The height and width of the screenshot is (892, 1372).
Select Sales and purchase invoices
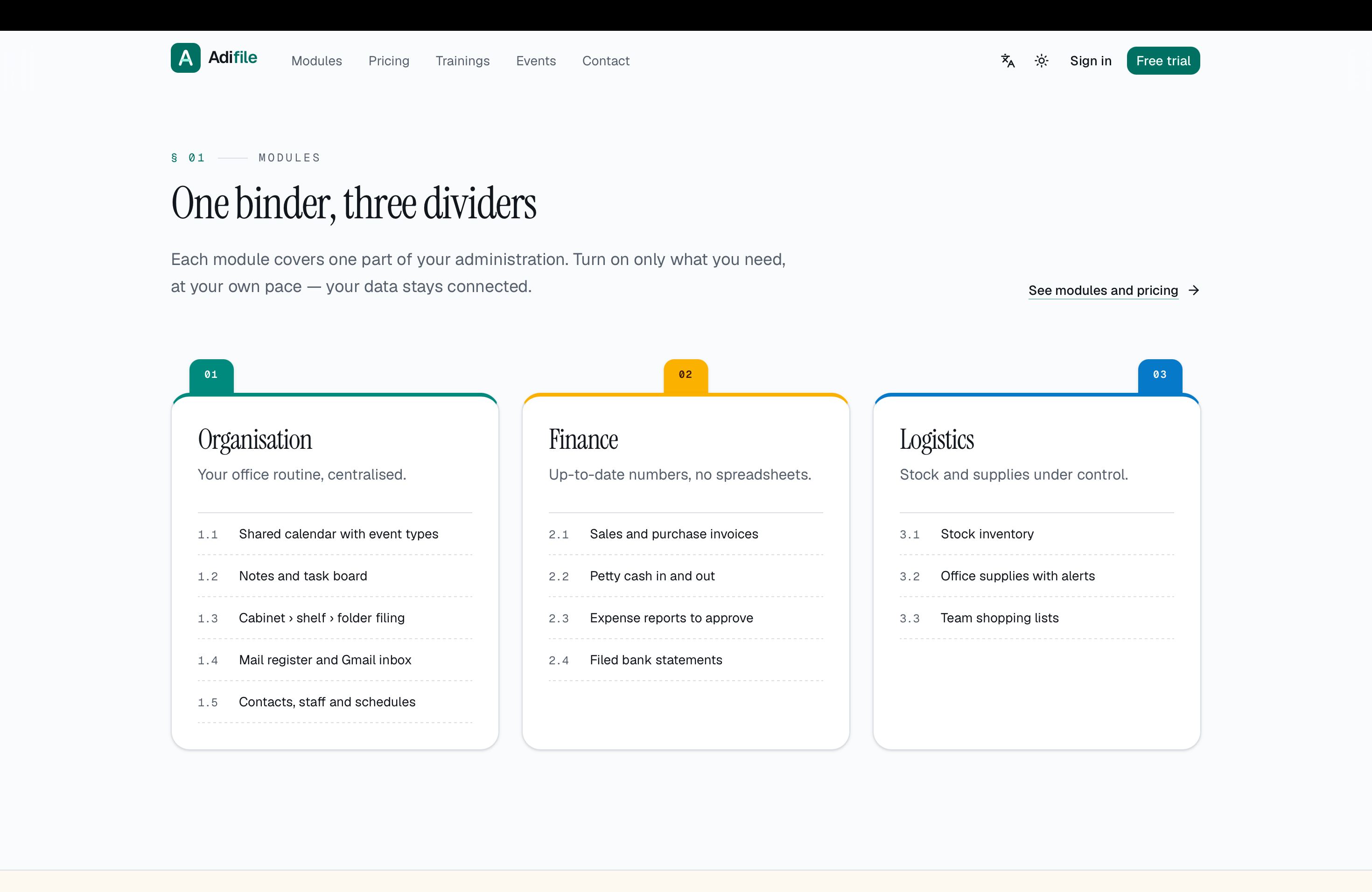click(686, 534)
